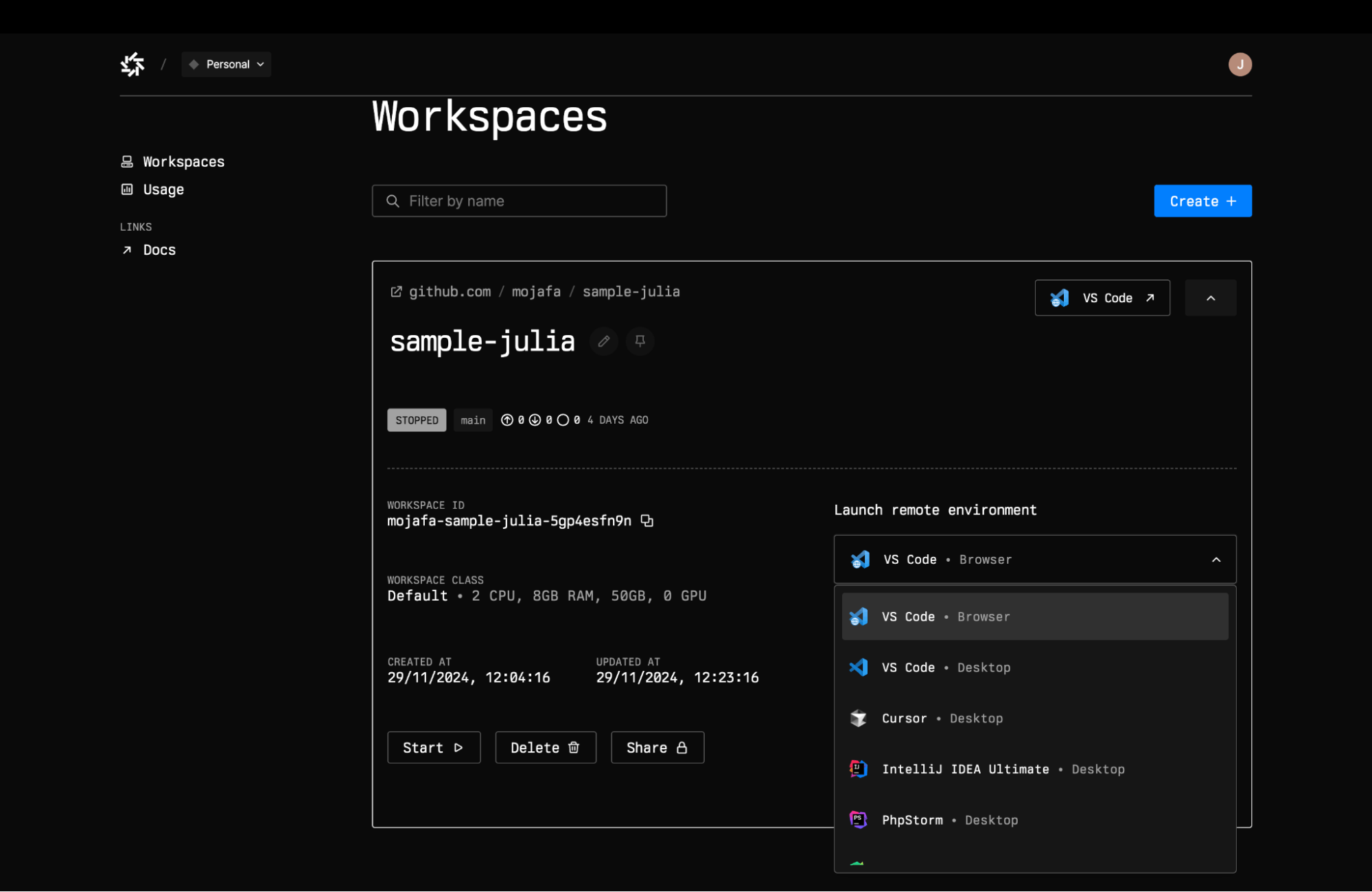Select VS Code Desktop option
The width and height of the screenshot is (1372, 892).
coord(1035,667)
